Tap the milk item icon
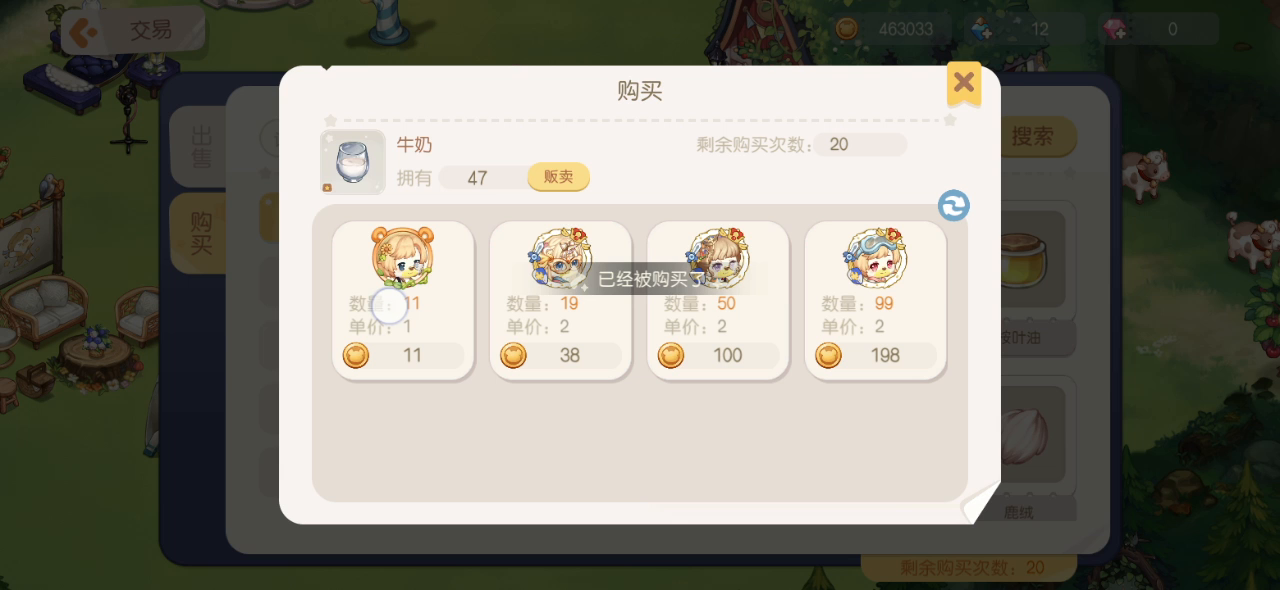The image size is (1280, 590). pos(352,162)
